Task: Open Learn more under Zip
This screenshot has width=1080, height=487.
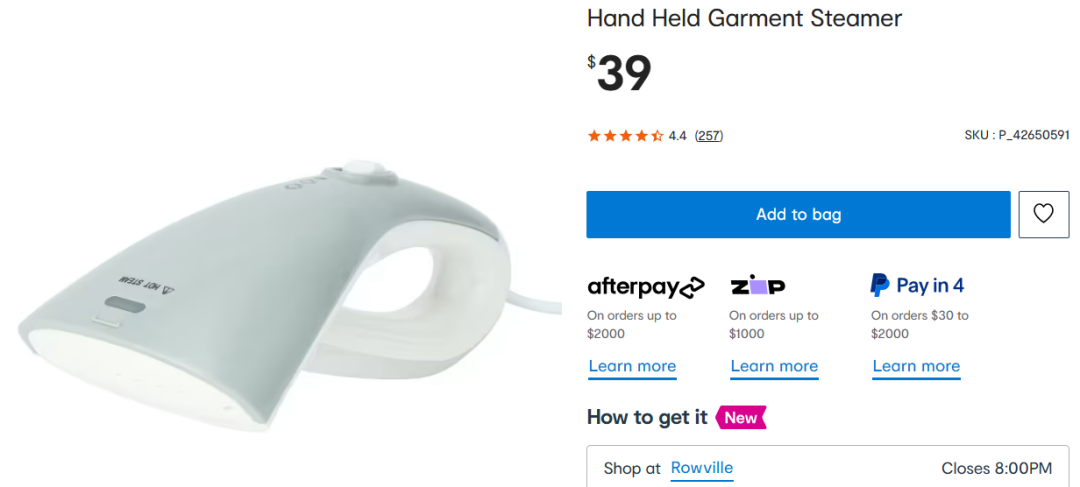Action: point(774,366)
